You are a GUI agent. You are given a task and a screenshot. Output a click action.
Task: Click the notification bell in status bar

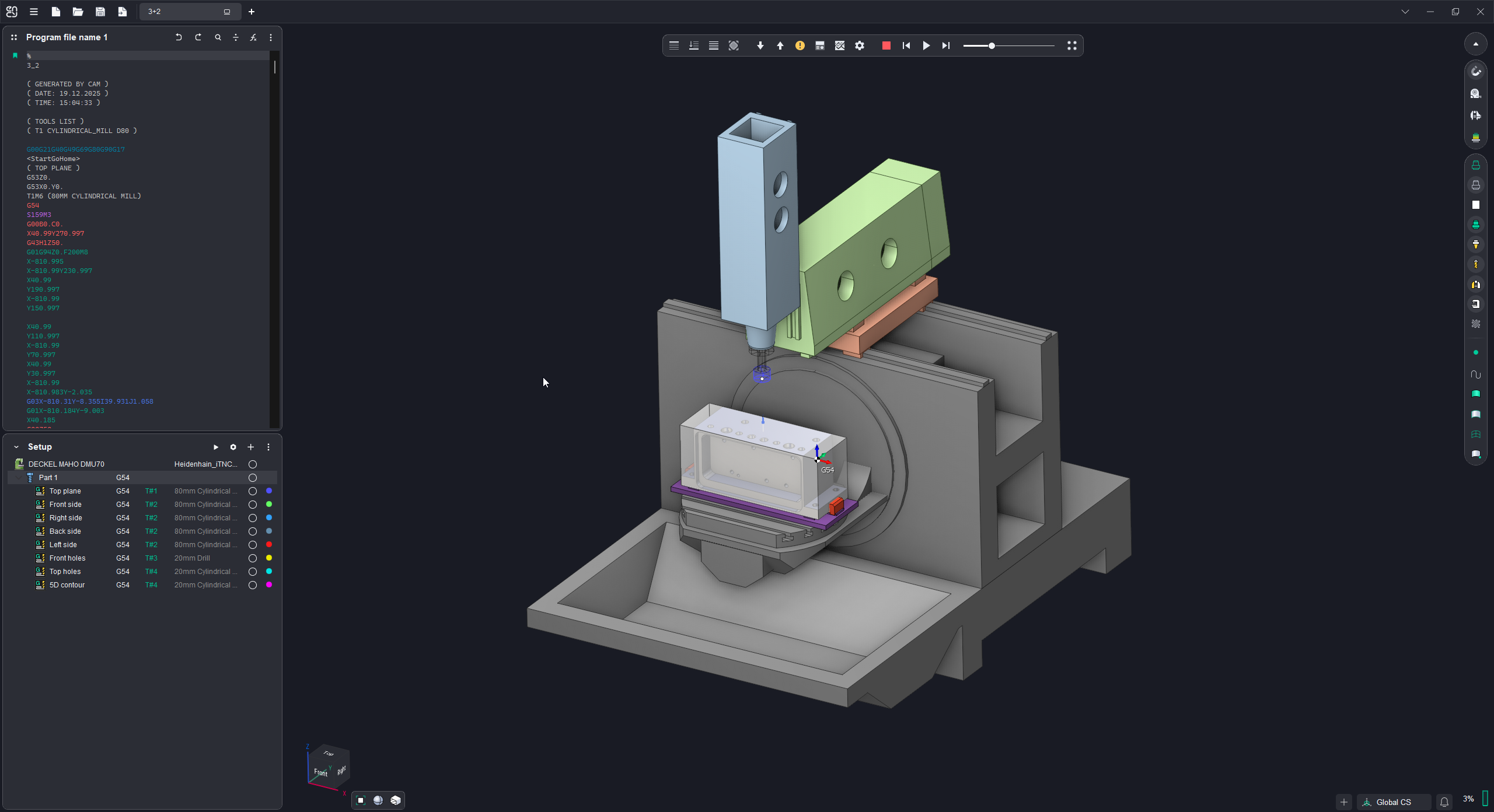coord(1444,802)
